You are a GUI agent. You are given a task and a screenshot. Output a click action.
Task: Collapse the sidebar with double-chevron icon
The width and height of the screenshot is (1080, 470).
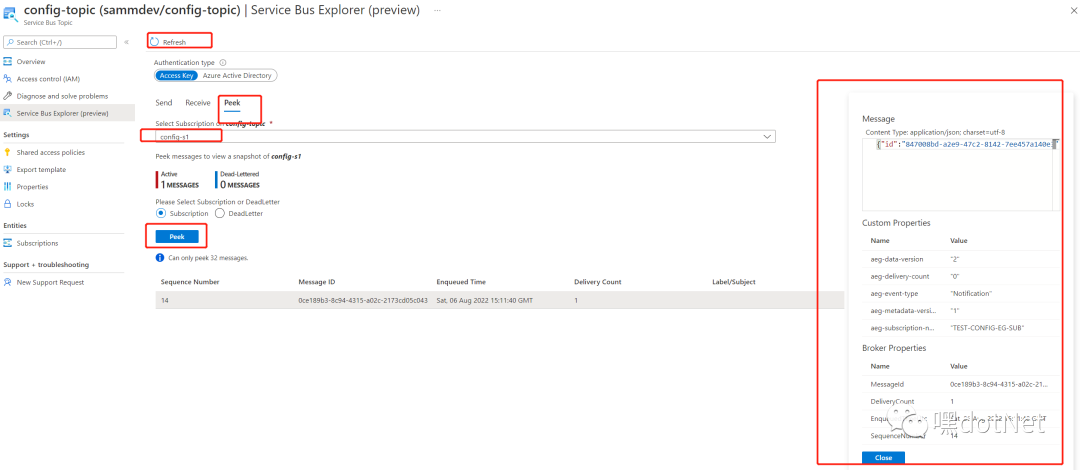(x=126, y=42)
